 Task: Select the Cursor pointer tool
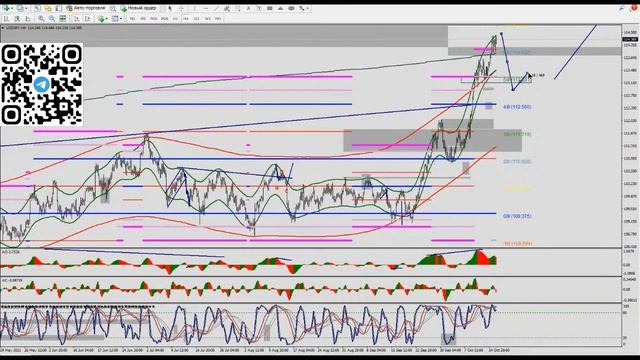pos(170,8)
